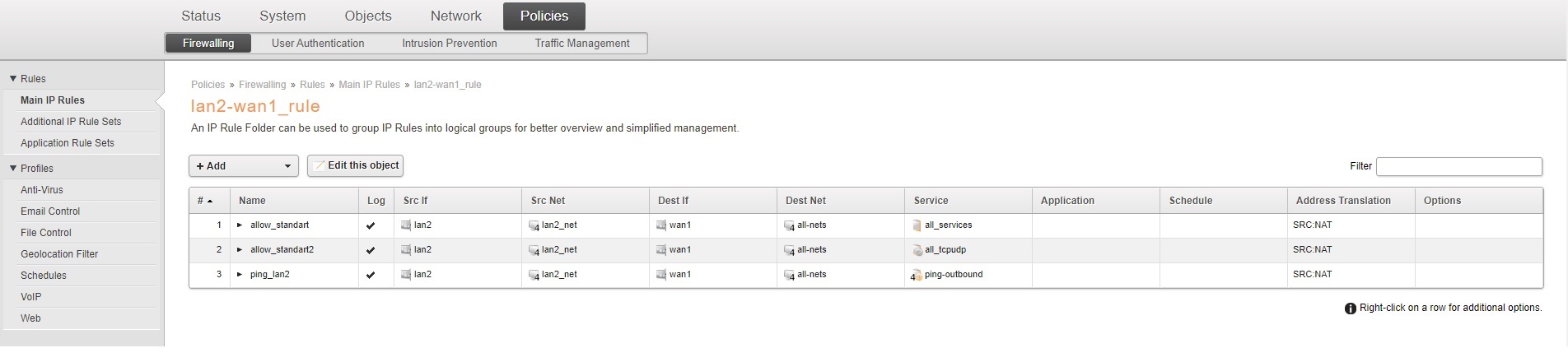Viewport: 1568px width, 362px height.
Task: Toggle the Log checkmark for ping_lan2
Action: click(x=371, y=275)
